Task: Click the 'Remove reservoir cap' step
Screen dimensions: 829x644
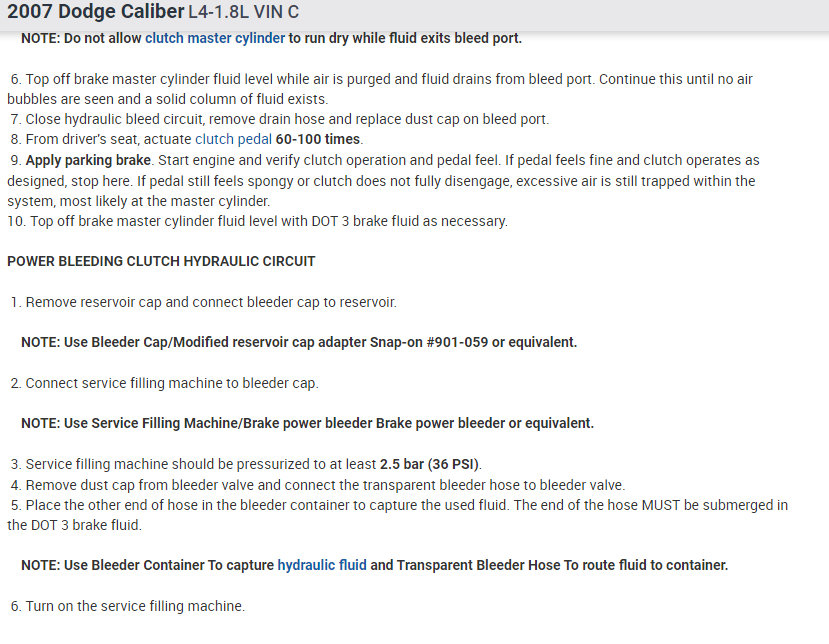Action: pos(217,302)
